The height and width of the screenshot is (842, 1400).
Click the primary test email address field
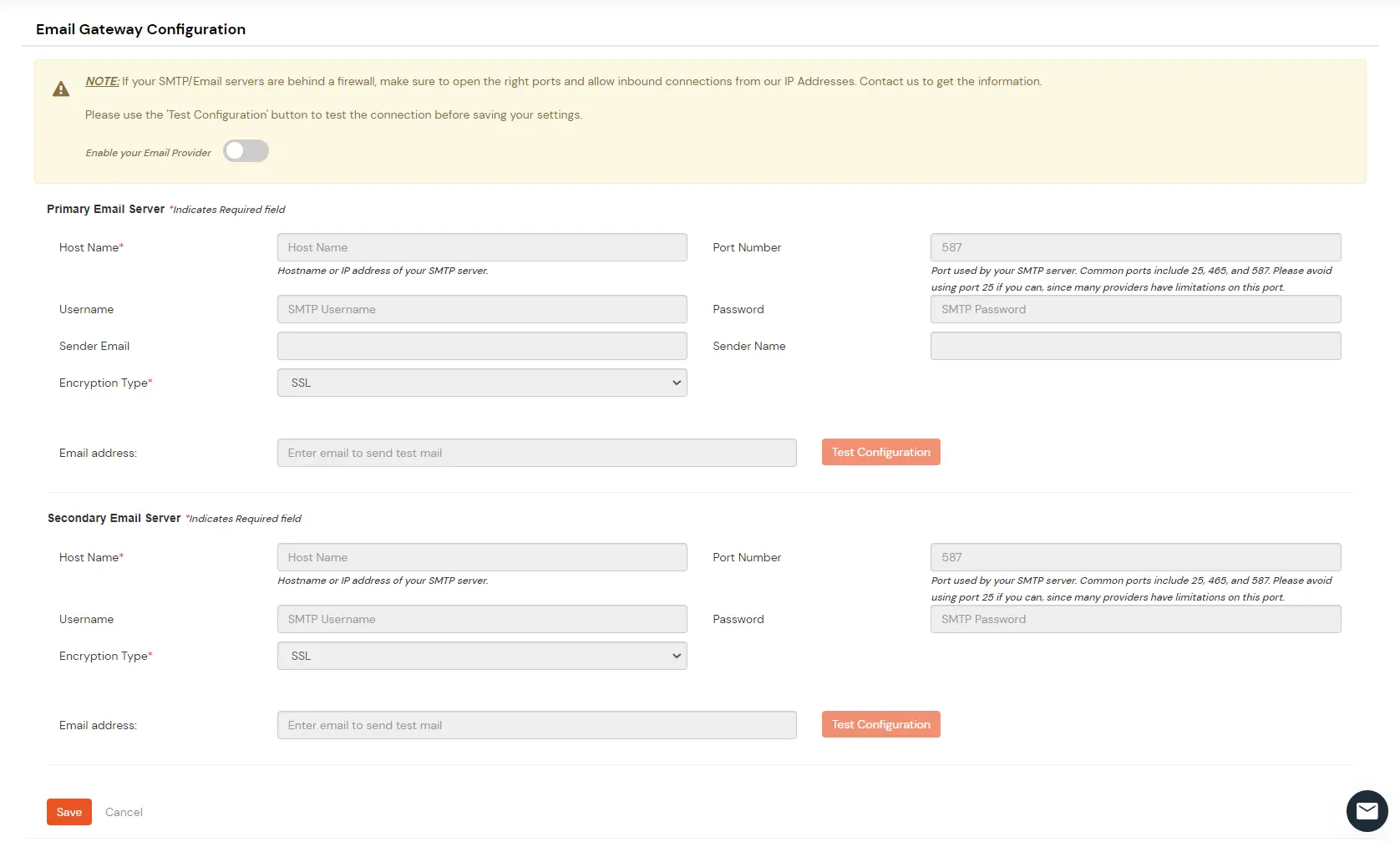coord(536,452)
